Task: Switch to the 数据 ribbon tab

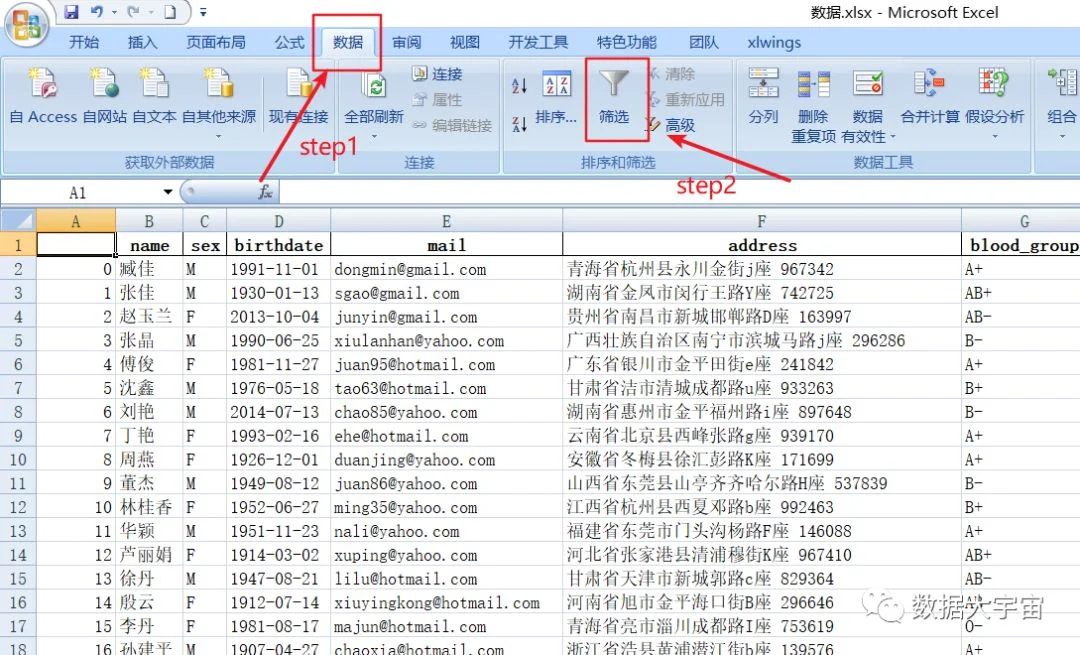Action: tap(348, 42)
